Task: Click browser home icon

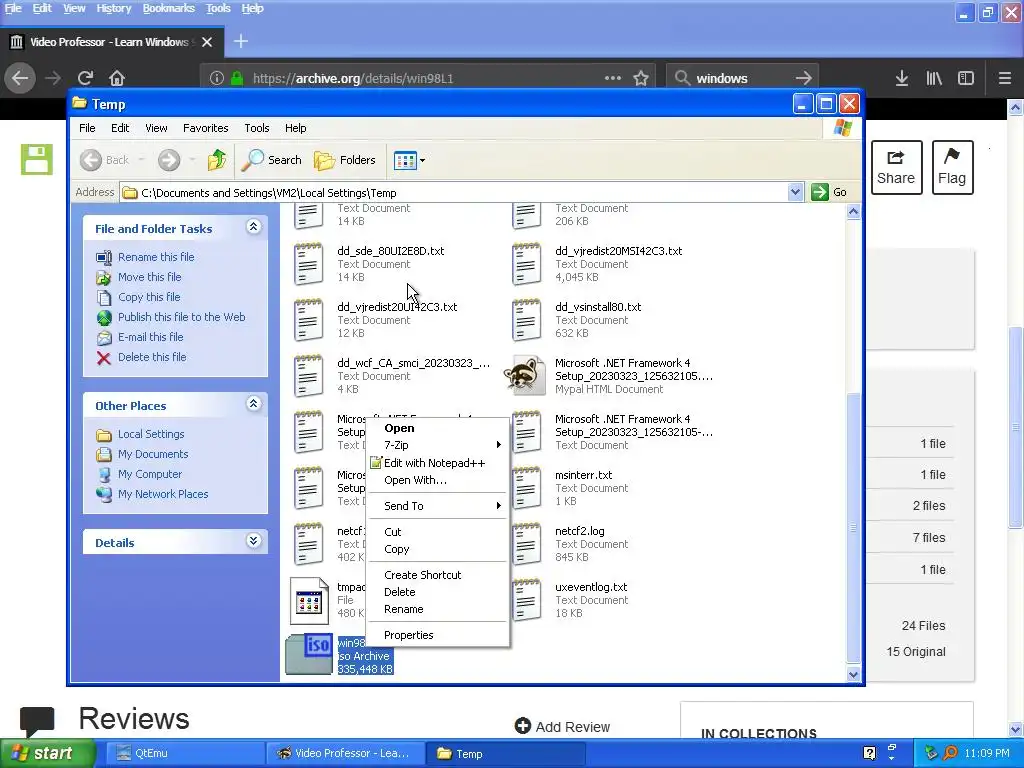Action: 117,78
